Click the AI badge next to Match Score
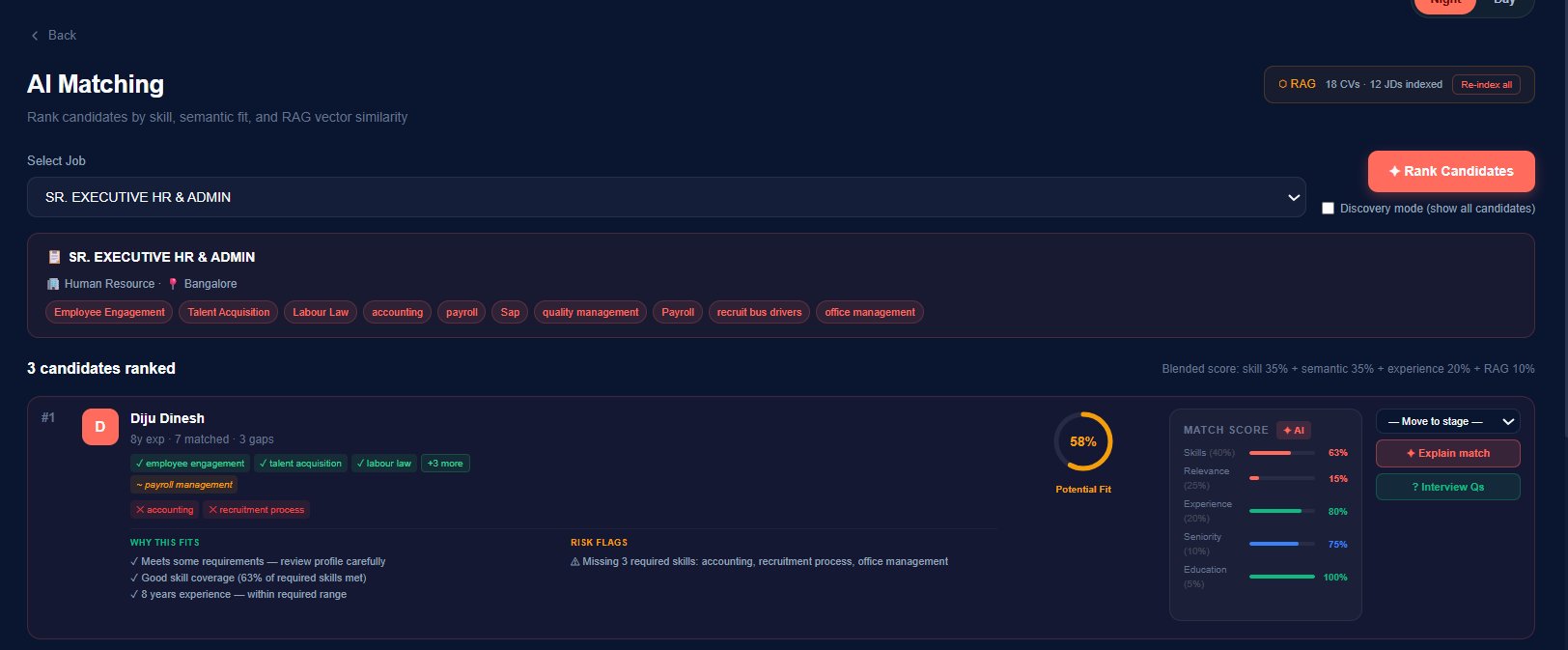The height and width of the screenshot is (650, 1568). [1294, 431]
